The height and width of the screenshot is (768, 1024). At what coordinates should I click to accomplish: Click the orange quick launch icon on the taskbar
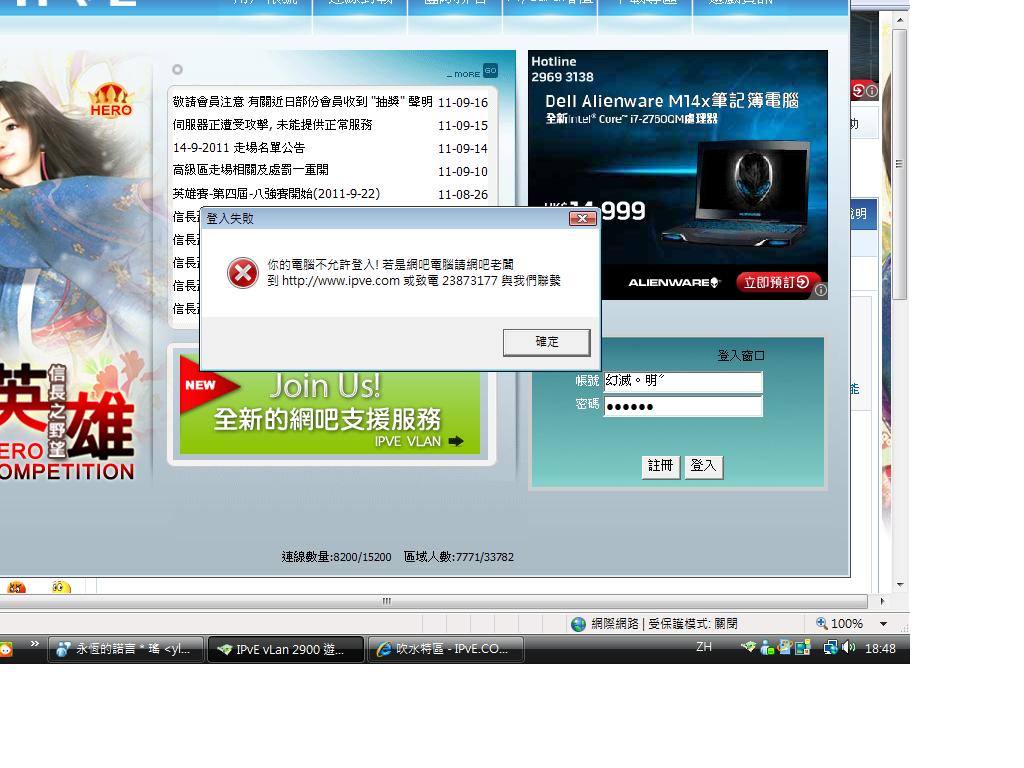(6, 649)
